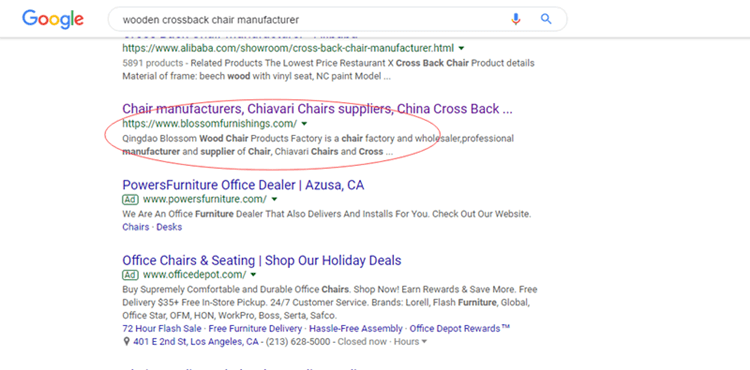
Task: Expand the officedepot.com URL dropdown arrow
Action: pos(254,275)
